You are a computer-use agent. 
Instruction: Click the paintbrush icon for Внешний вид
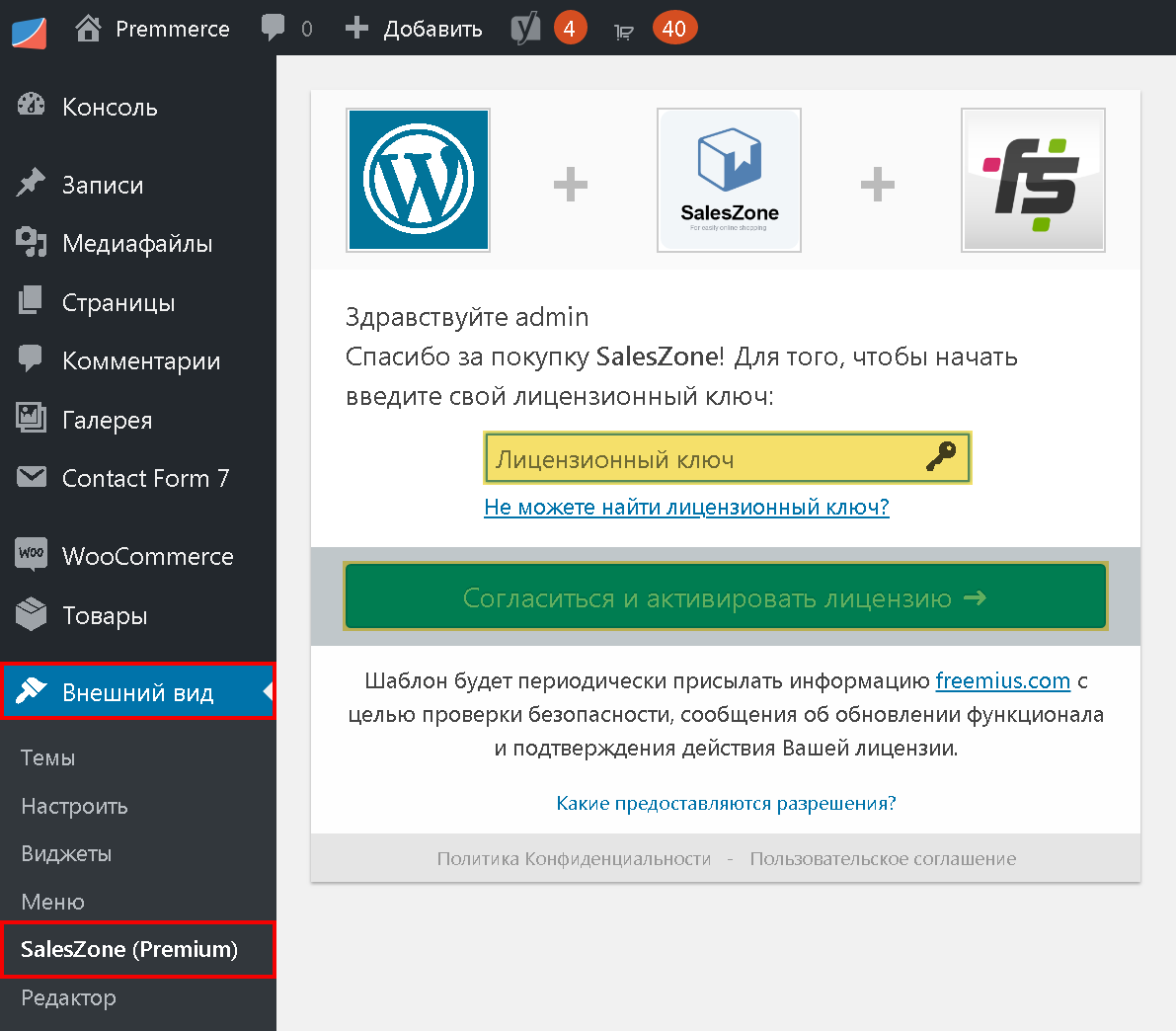pos(32,690)
